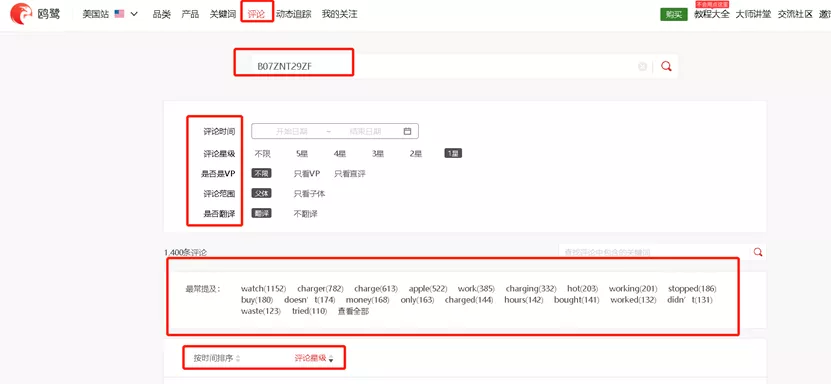Open the 关键词 menu item
The image size is (831, 384).
(x=223, y=14)
